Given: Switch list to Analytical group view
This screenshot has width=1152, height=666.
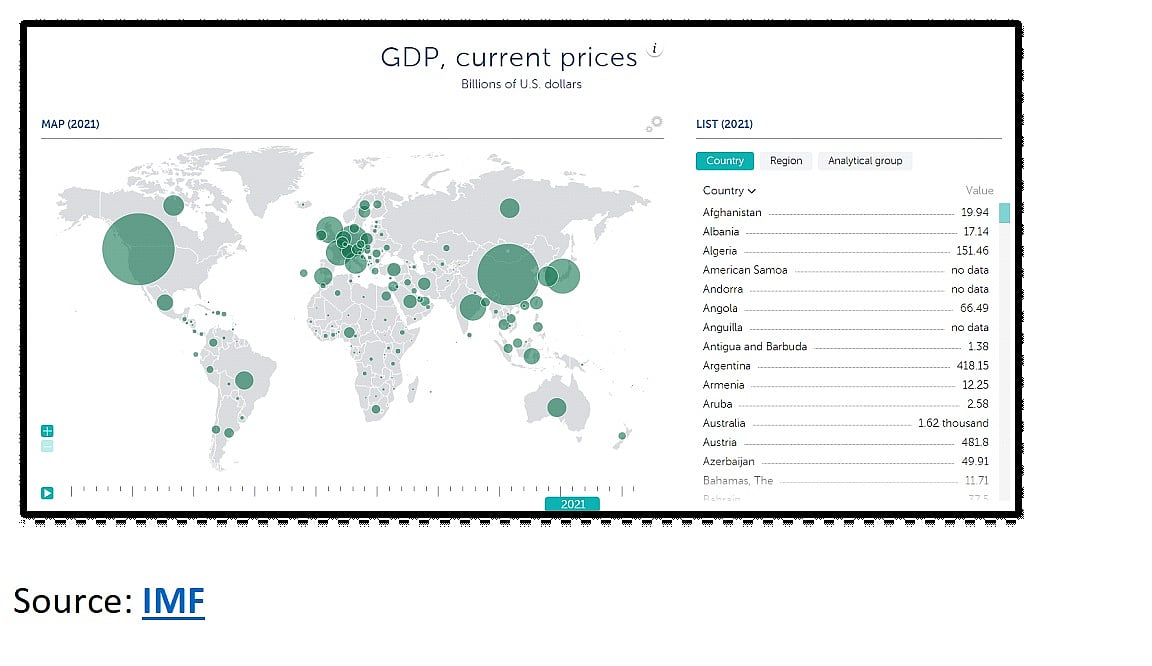Looking at the screenshot, I should click(865, 160).
